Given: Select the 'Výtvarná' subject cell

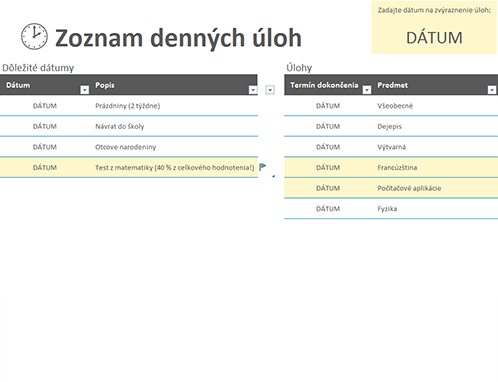Looking at the screenshot, I should [392, 147].
